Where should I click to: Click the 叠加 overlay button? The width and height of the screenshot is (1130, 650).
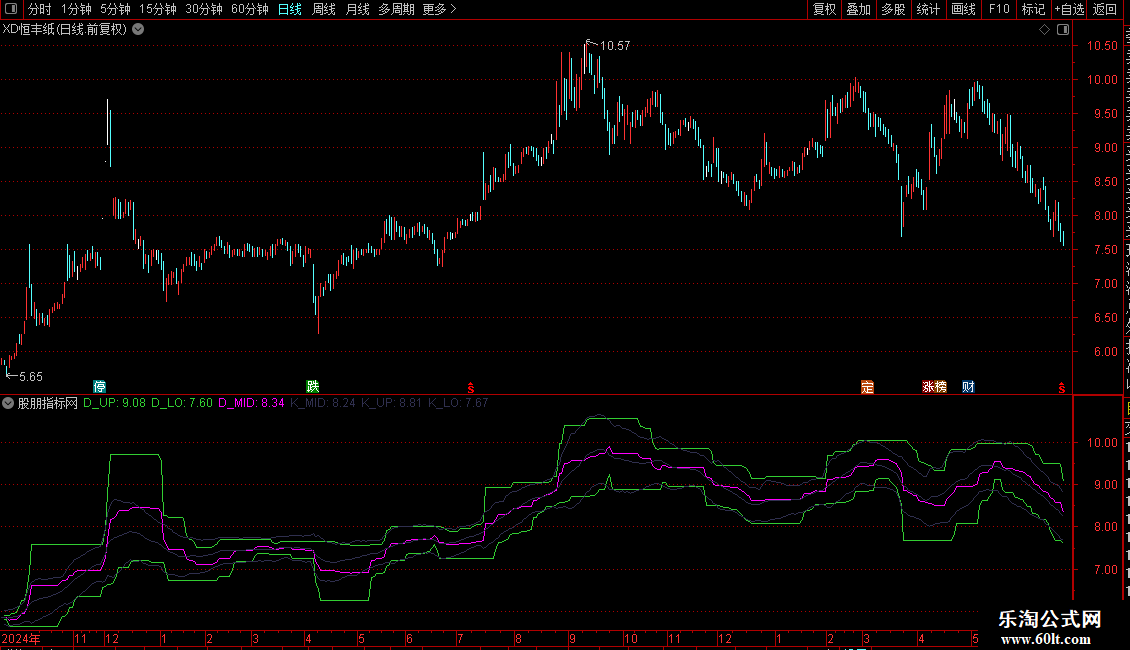859,9
